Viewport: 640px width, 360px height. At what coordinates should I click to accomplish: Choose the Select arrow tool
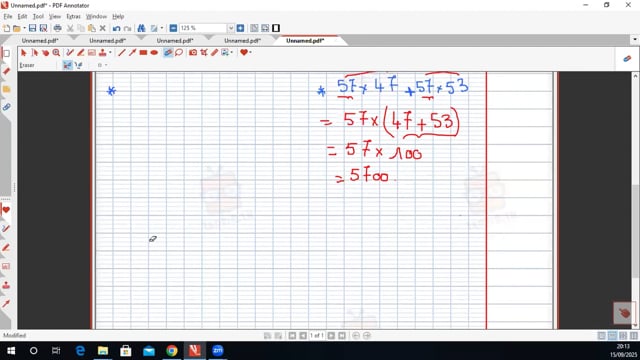[x=24, y=53]
